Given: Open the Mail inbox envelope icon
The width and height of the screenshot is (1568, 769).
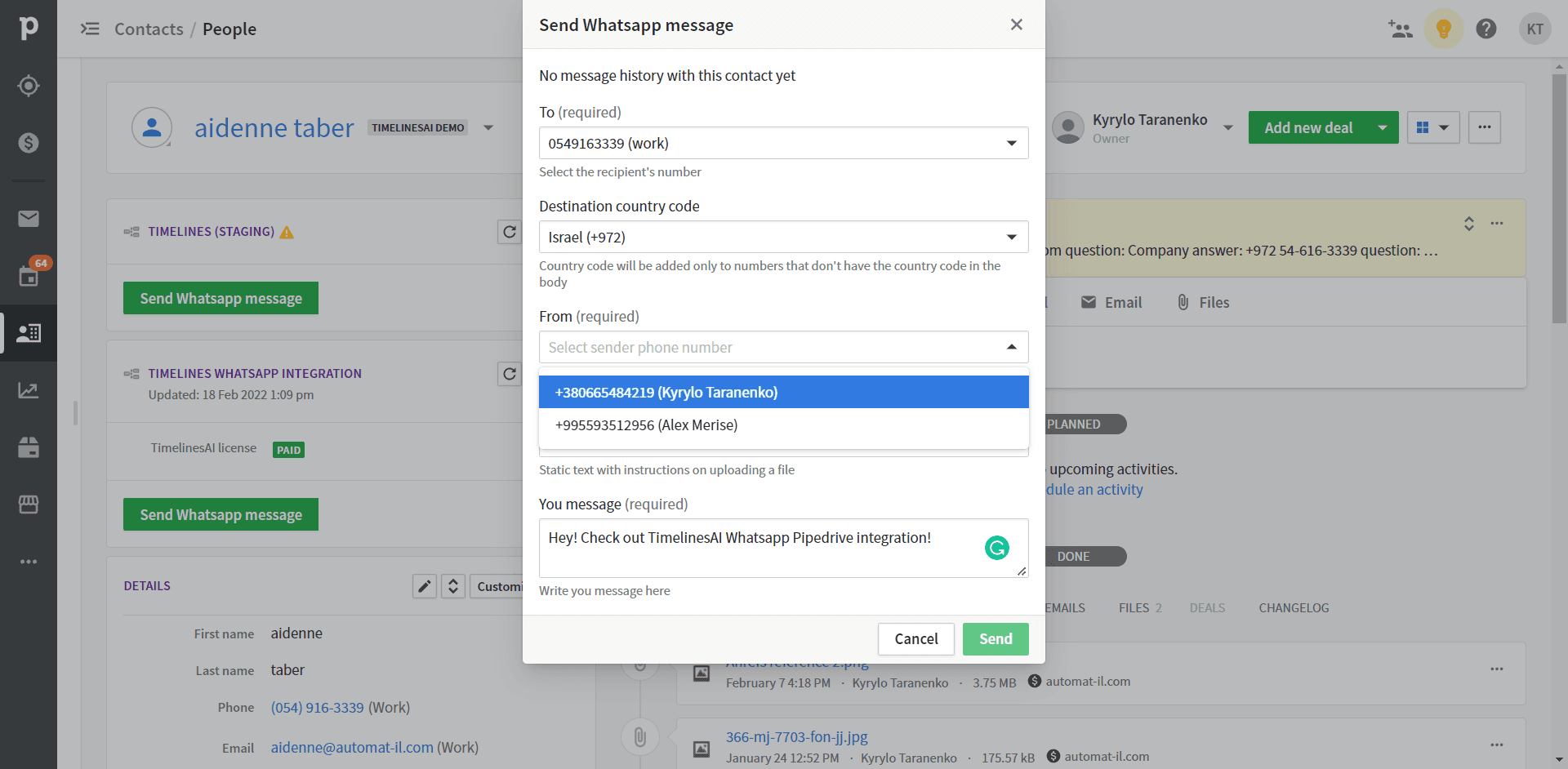Looking at the screenshot, I should point(29,219).
